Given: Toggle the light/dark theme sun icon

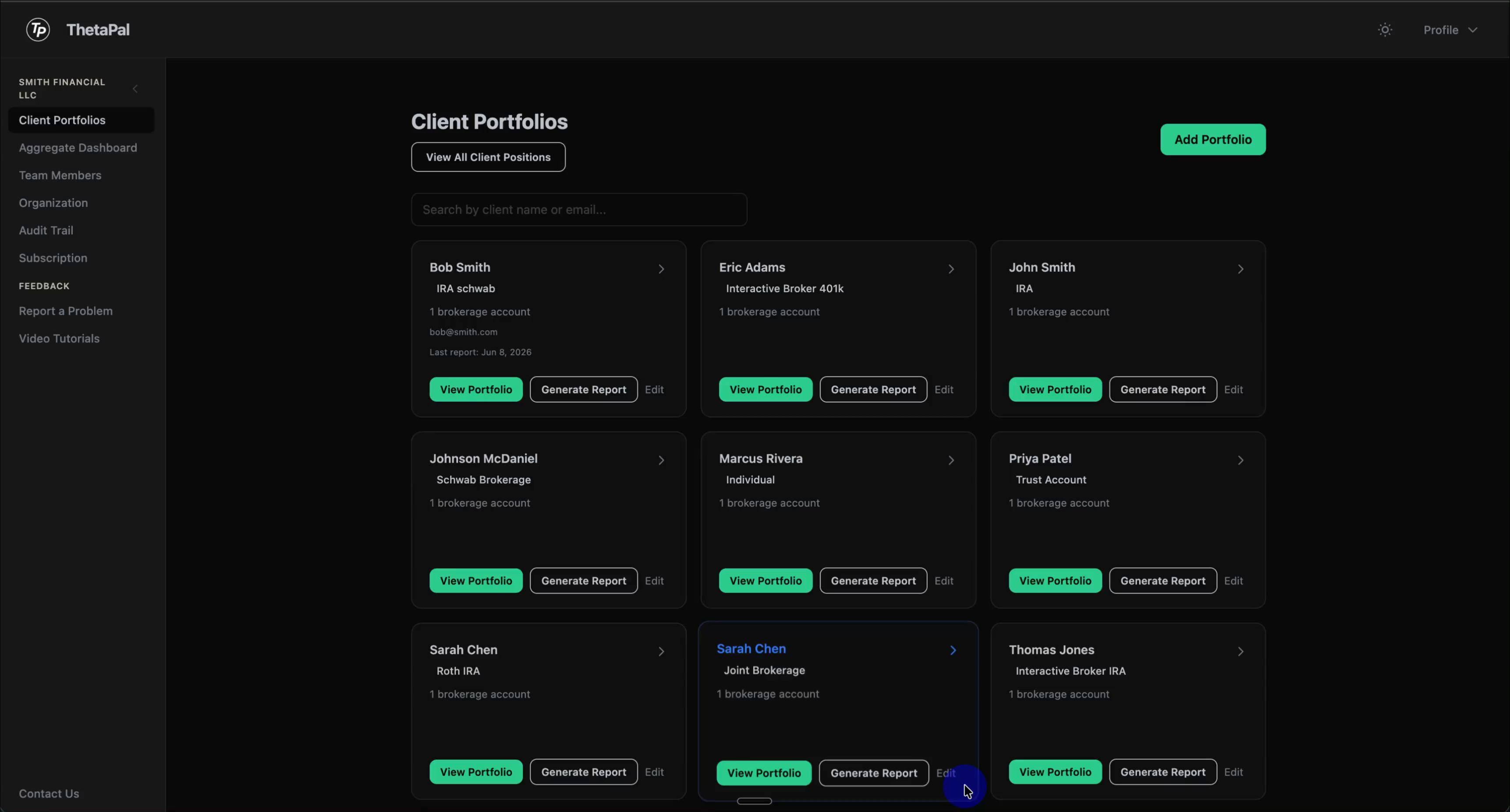Looking at the screenshot, I should point(1385,30).
